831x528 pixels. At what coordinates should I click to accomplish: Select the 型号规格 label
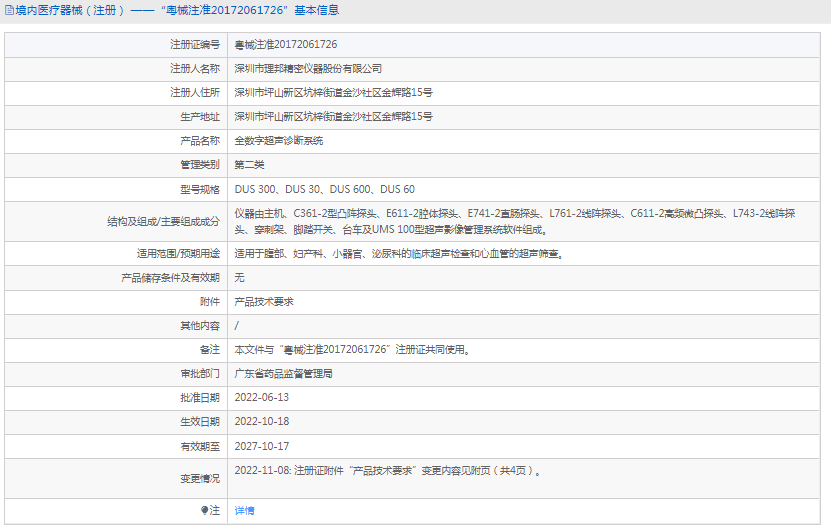200,189
